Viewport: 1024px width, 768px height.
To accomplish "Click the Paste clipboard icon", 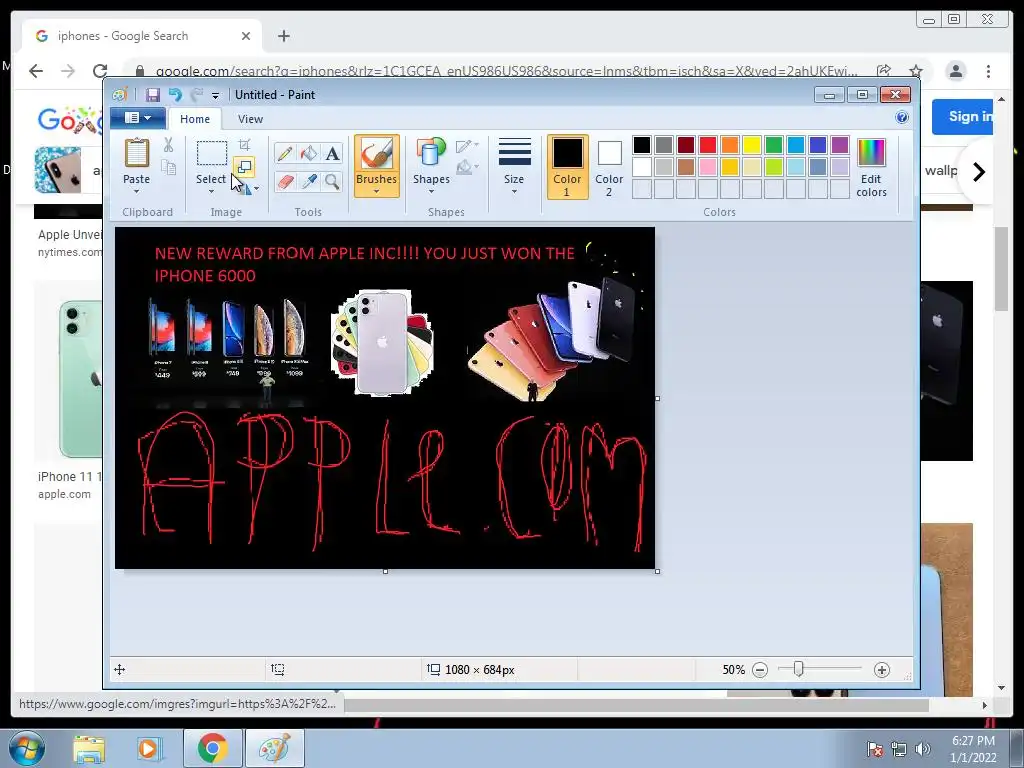I will pyautogui.click(x=136, y=154).
